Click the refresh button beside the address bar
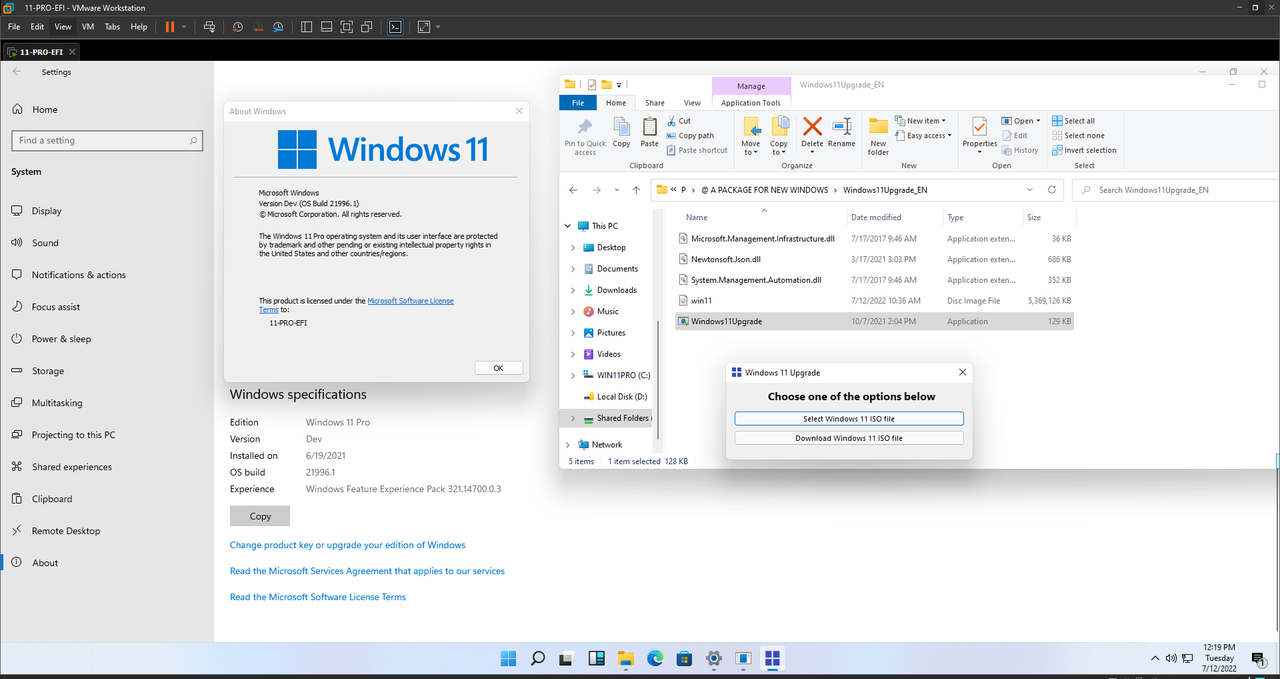 pyautogui.click(x=1052, y=189)
